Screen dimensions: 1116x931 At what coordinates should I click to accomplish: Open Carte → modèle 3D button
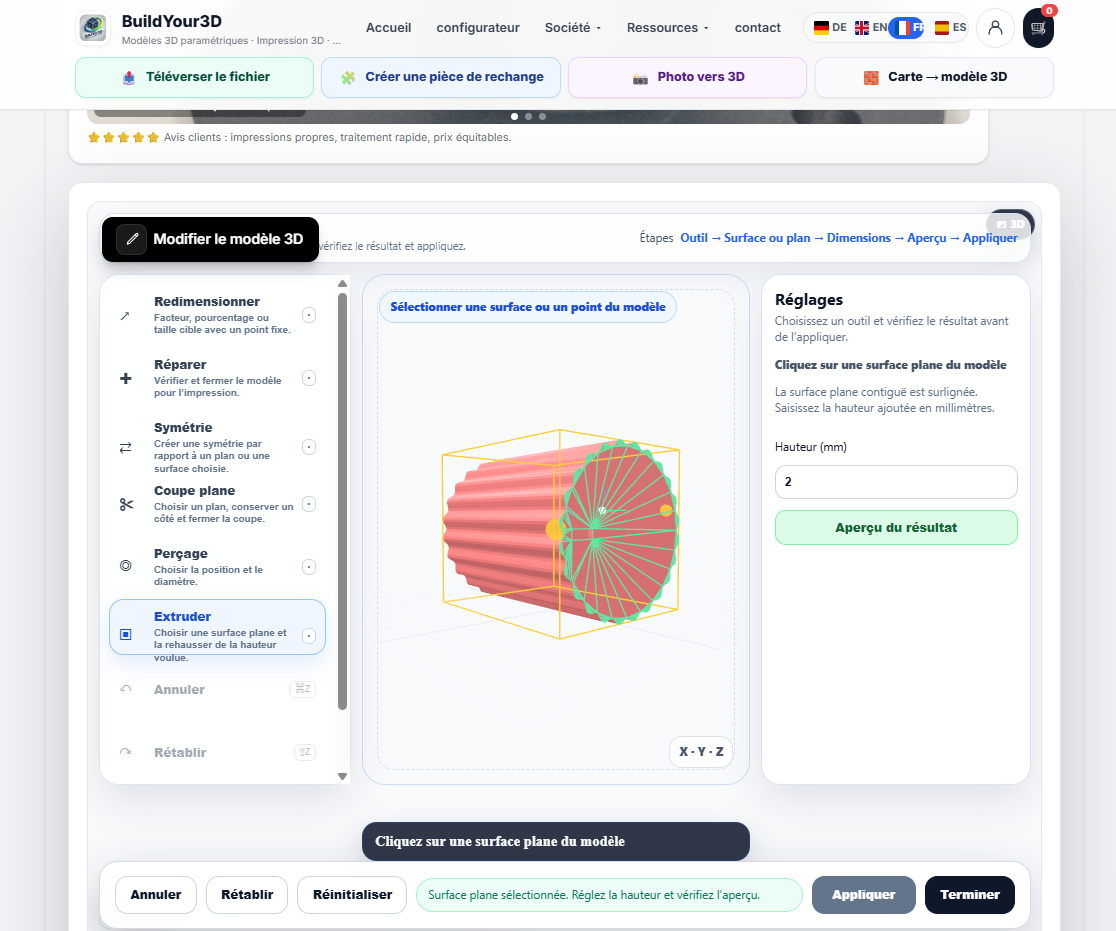point(934,77)
